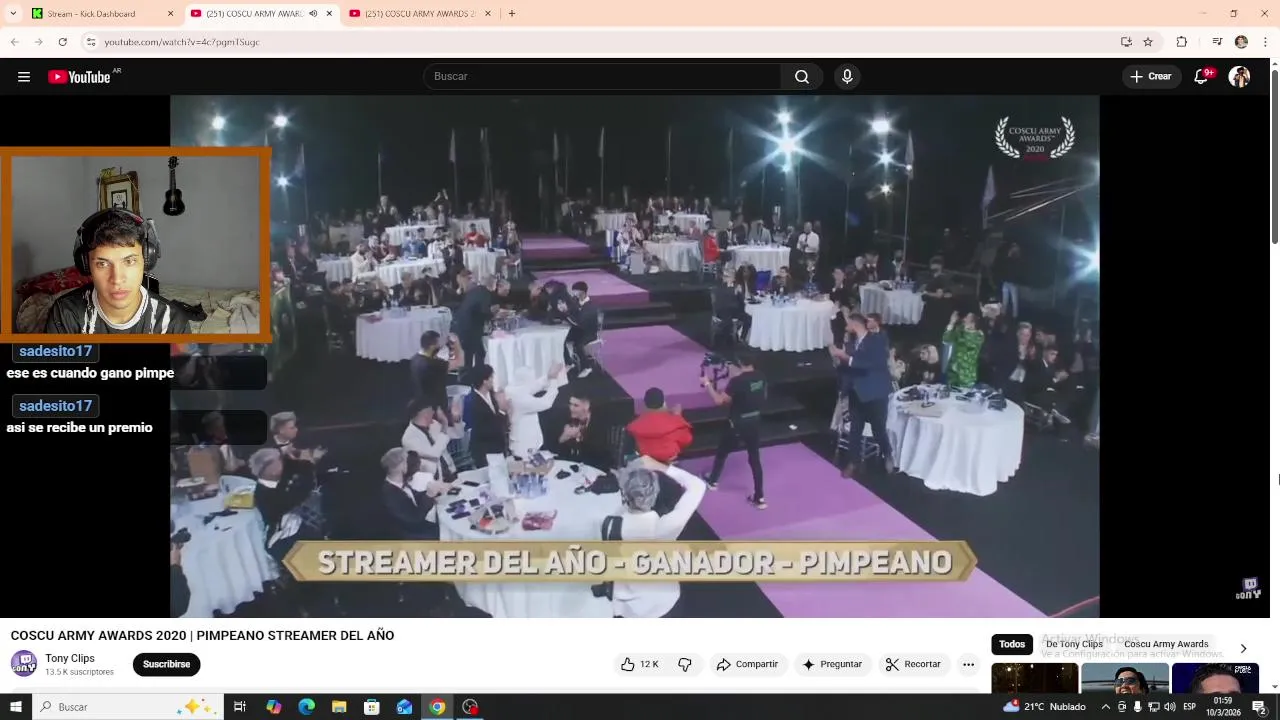Open Task View in the taskbar

240,707
